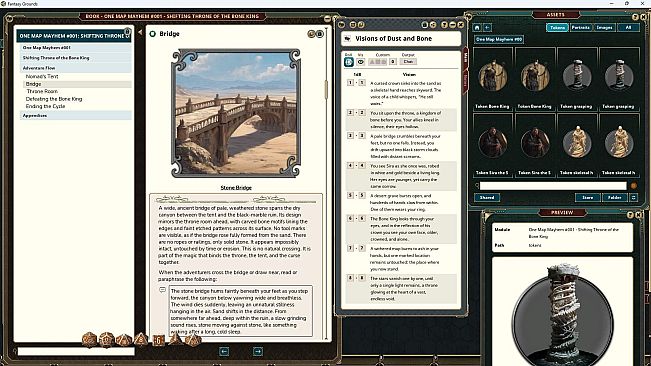
Task: Click the last die on the dice tray
Action: [193, 340]
